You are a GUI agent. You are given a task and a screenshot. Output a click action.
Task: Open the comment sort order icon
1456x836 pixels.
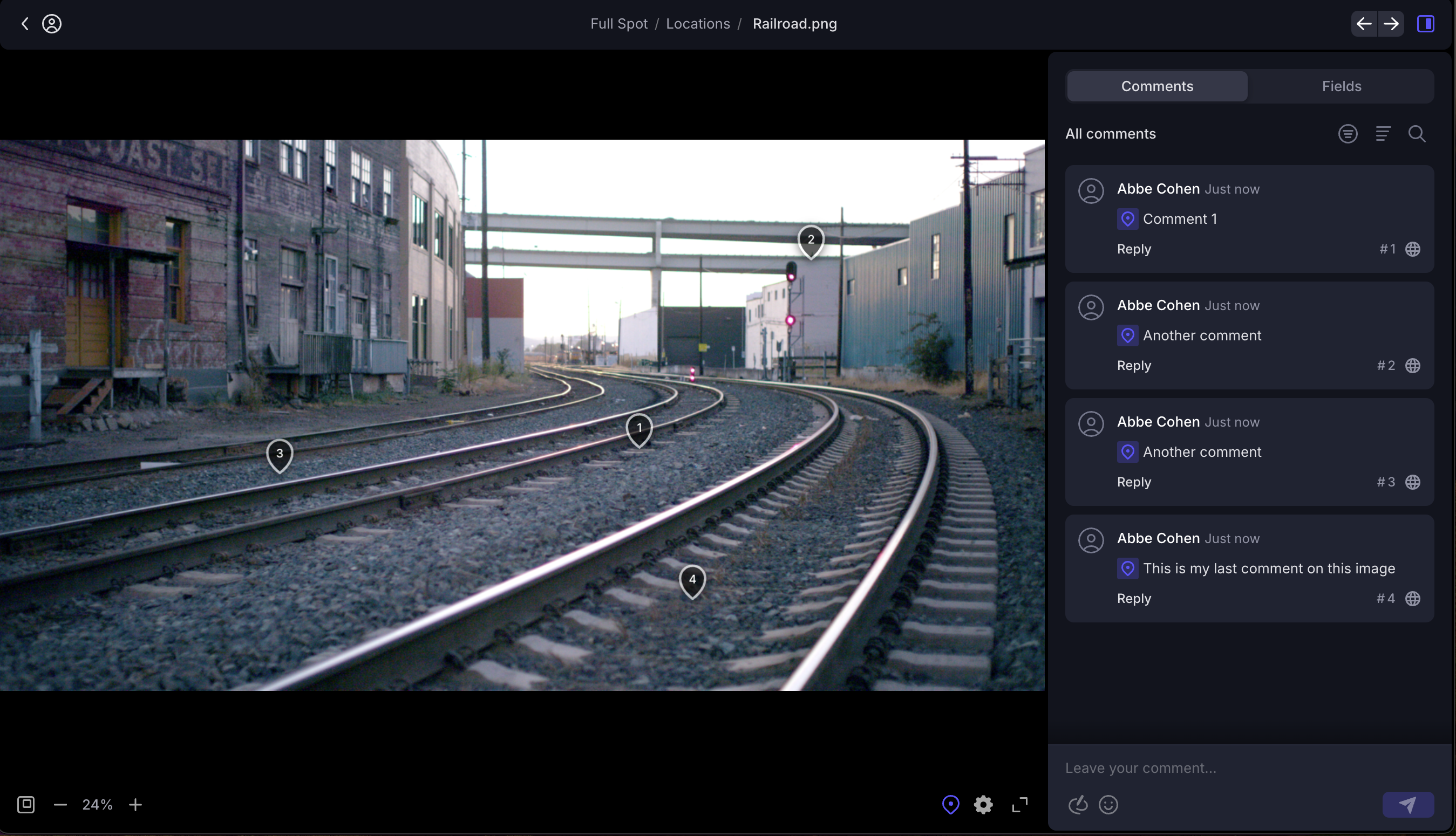point(1383,133)
